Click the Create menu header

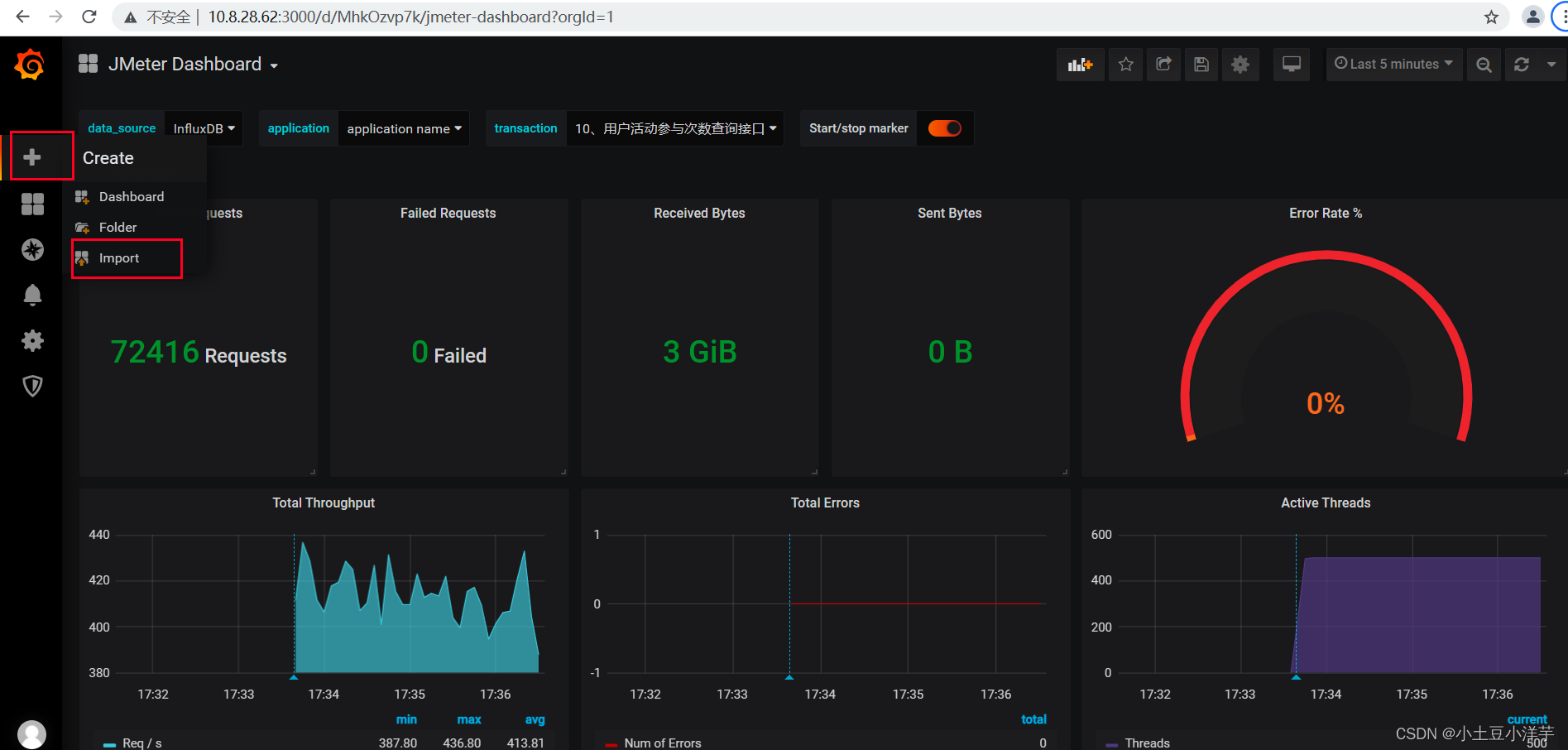tap(108, 158)
